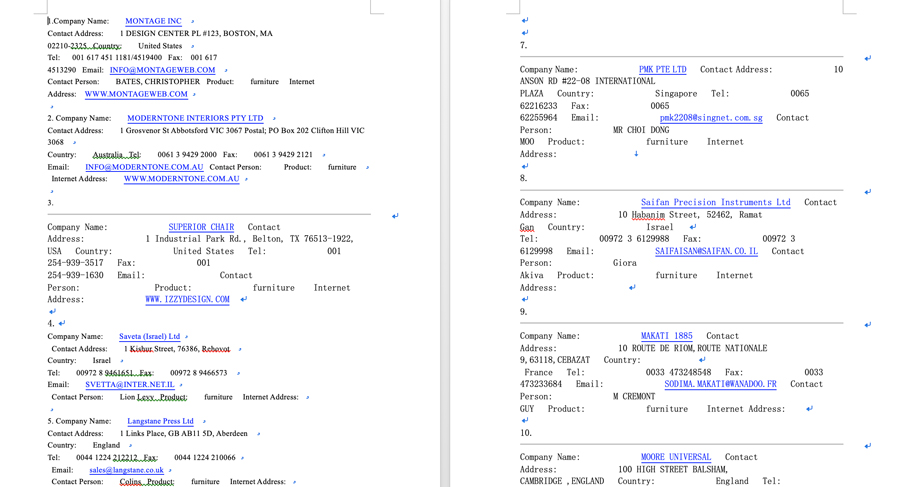
Task: Click the address text "1 DESIGN CENTER PL #123, BOSTON, MA"
Action: (196, 34)
